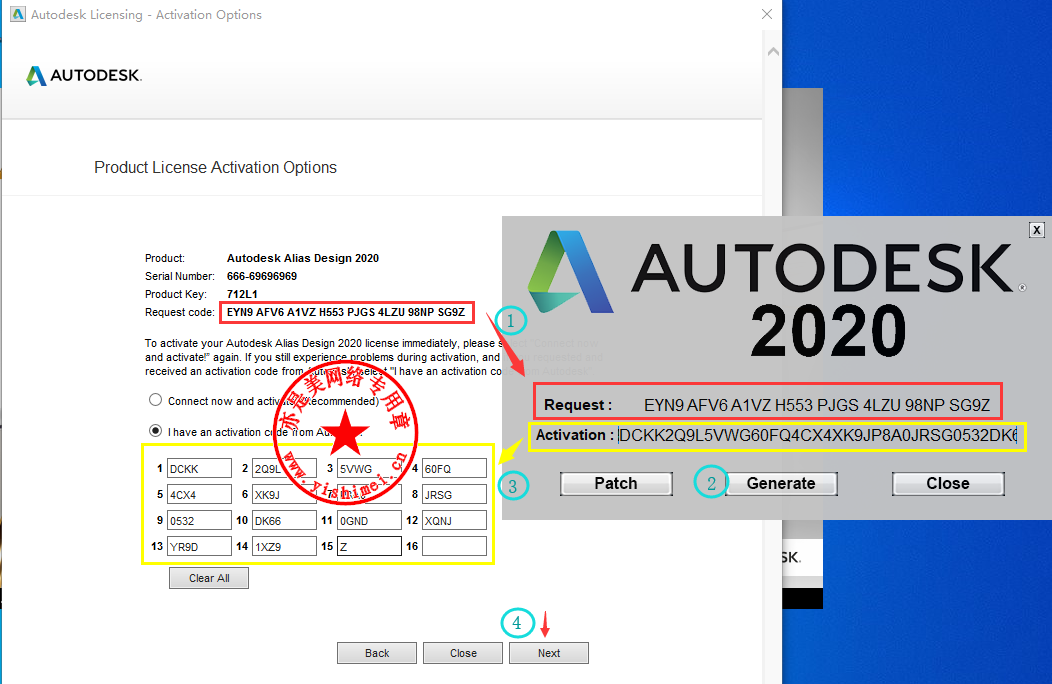1052x684 pixels.
Task: Click activation field 10 containing DK66
Action: [284, 520]
